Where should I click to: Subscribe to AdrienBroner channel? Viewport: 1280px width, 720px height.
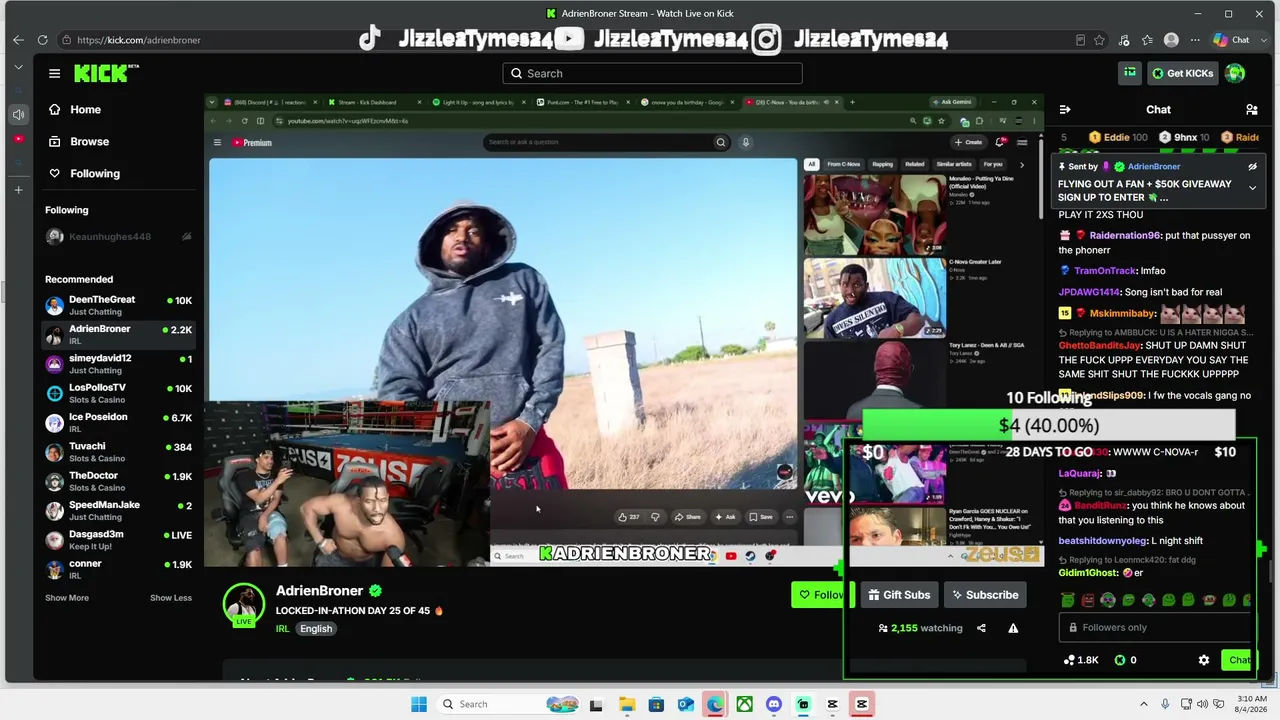985,595
